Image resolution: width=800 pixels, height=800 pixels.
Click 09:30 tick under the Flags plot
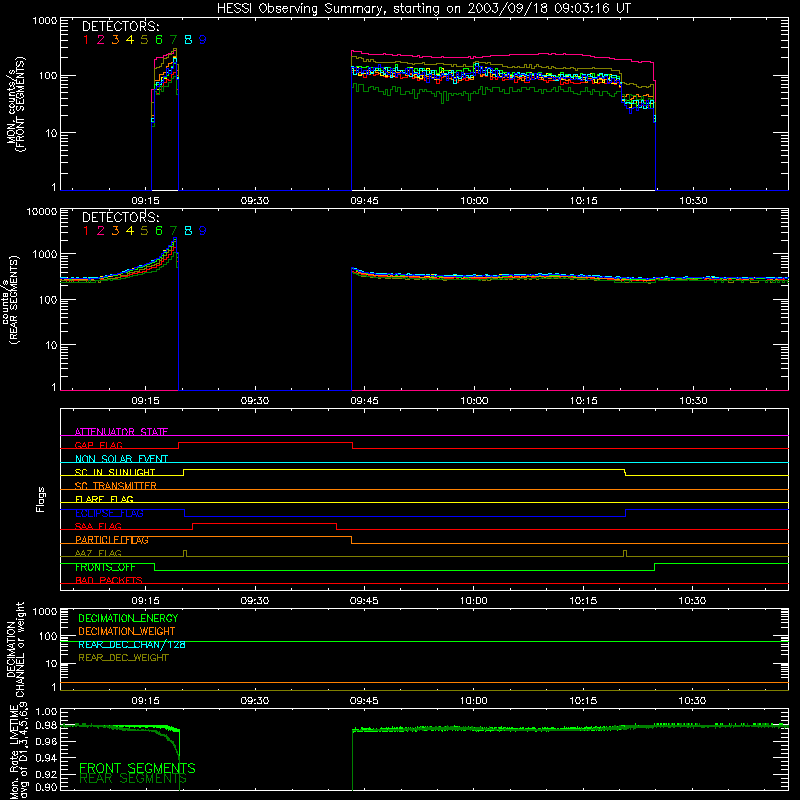pos(255,601)
